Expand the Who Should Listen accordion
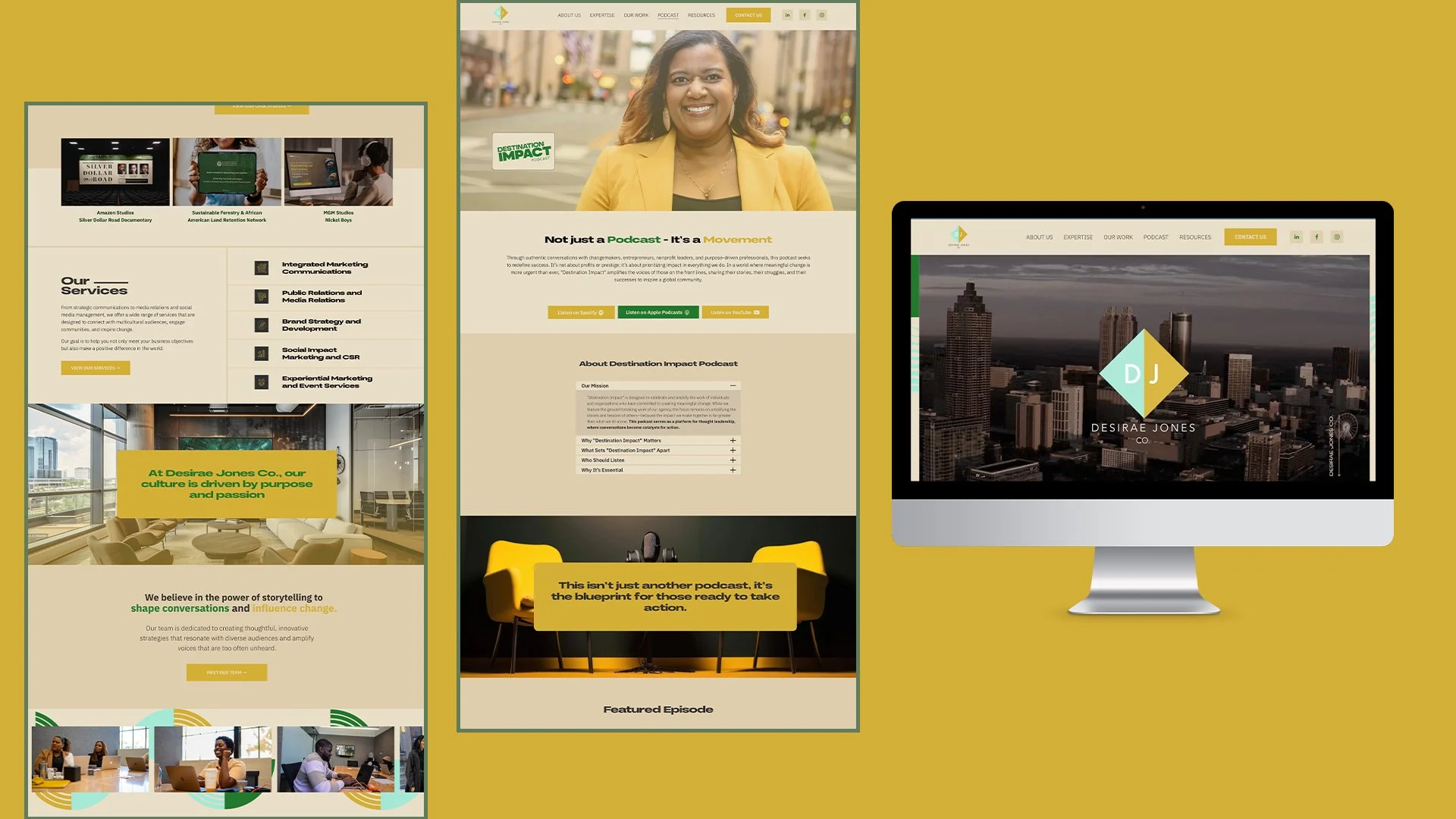This screenshot has width=1456, height=819. point(733,460)
